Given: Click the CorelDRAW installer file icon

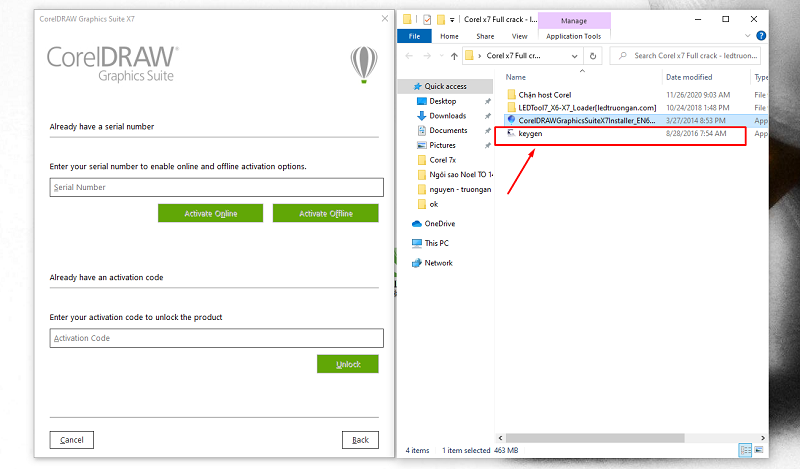Looking at the screenshot, I should [x=511, y=120].
